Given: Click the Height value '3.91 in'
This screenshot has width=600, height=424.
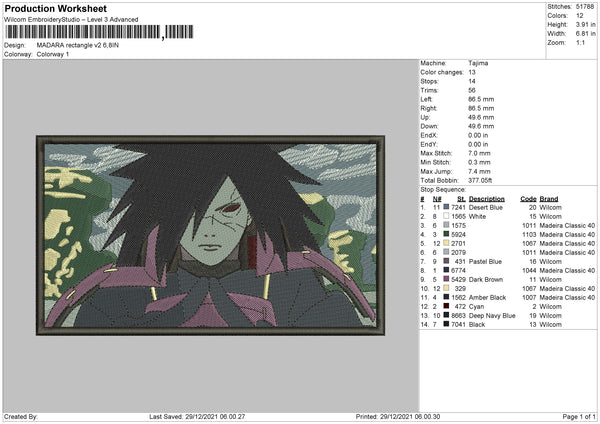Looking at the screenshot, I should pos(585,24).
